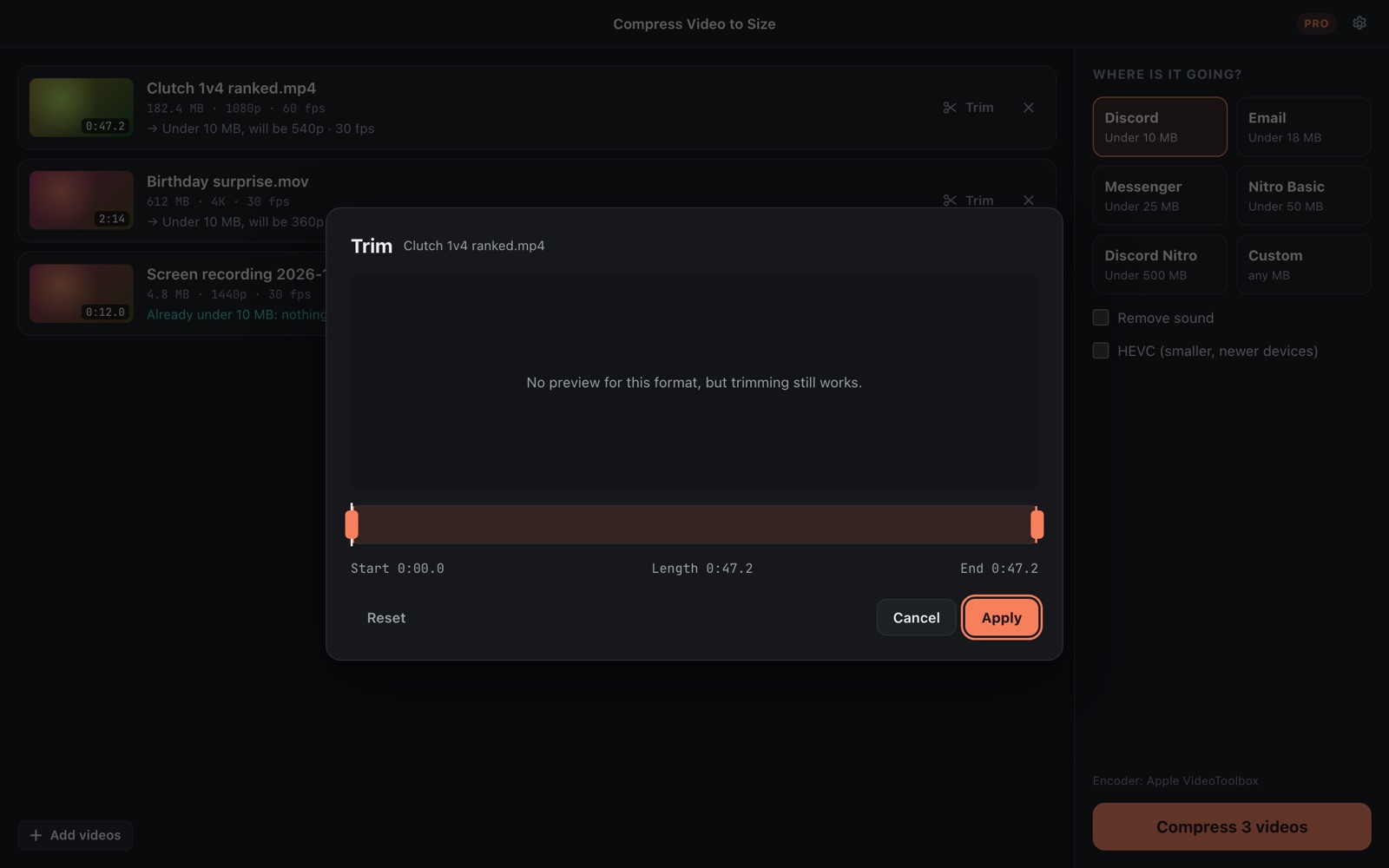Click the plus icon on Add videos
The image size is (1389, 868).
tap(36, 835)
